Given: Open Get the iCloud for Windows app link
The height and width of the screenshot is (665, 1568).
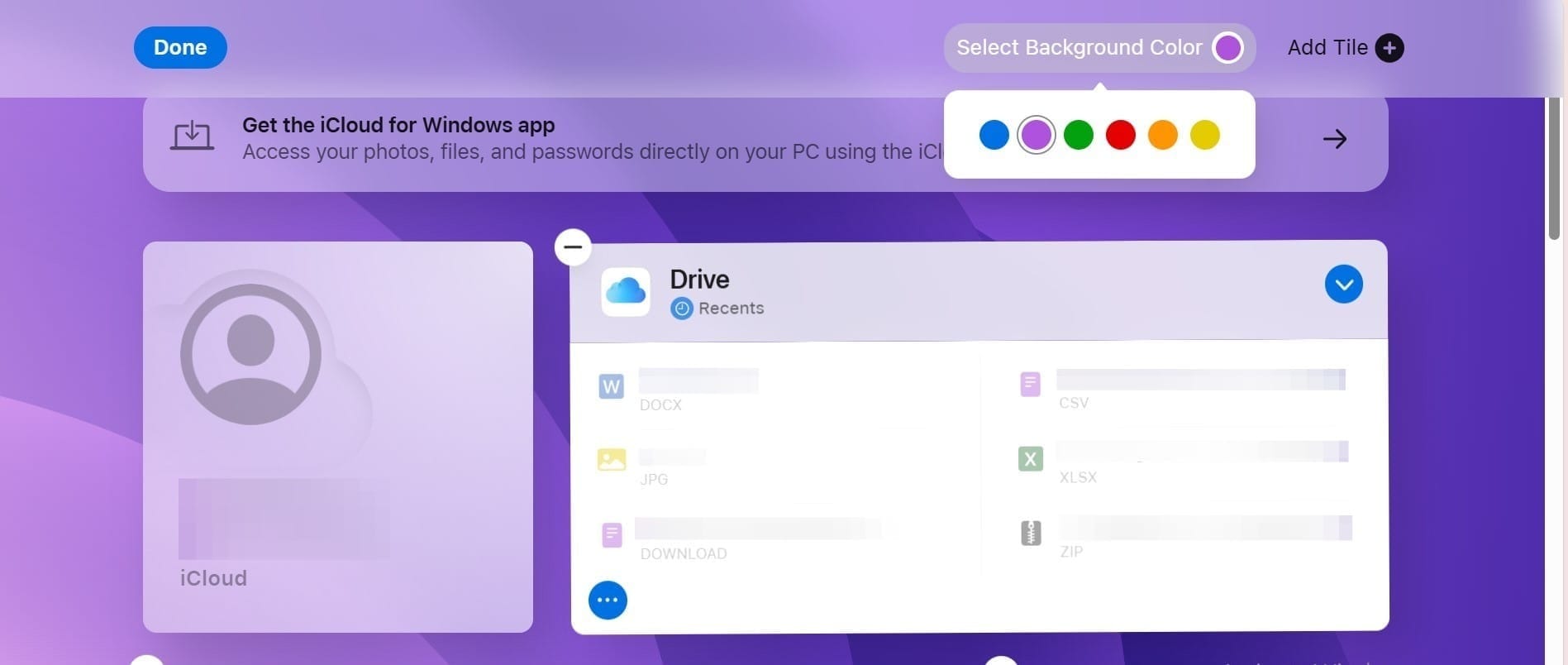Looking at the screenshot, I should coord(398,125).
